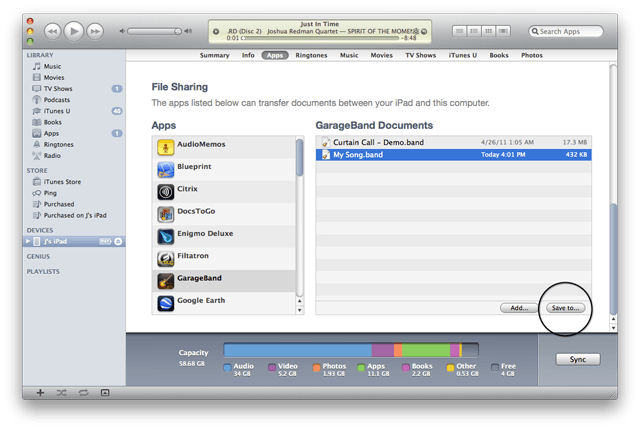640x430 pixels.
Task: Show artwork viewer icon at bottom
Action: (105, 392)
